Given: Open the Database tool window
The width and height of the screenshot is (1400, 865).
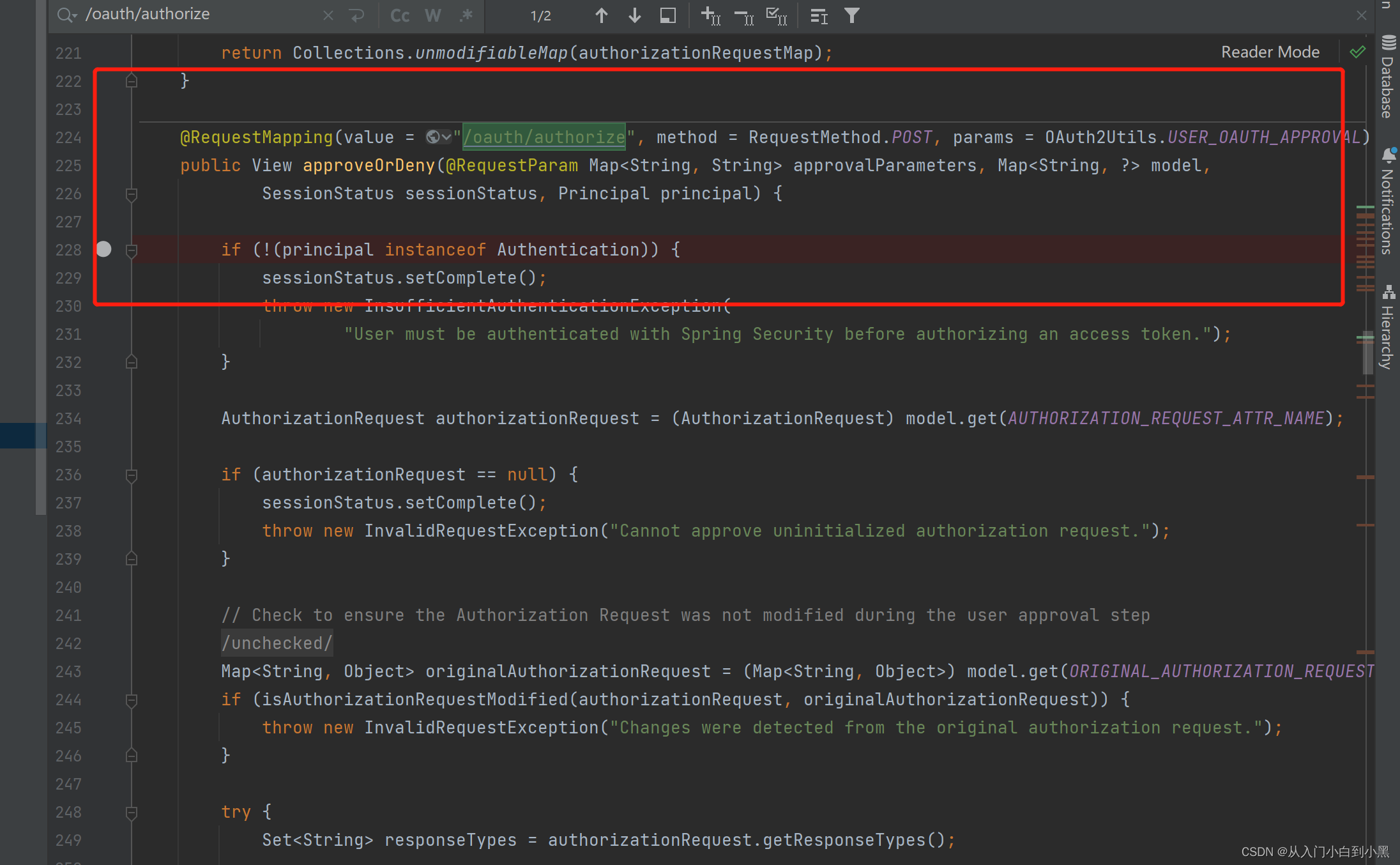Looking at the screenshot, I should click(x=1387, y=77).
